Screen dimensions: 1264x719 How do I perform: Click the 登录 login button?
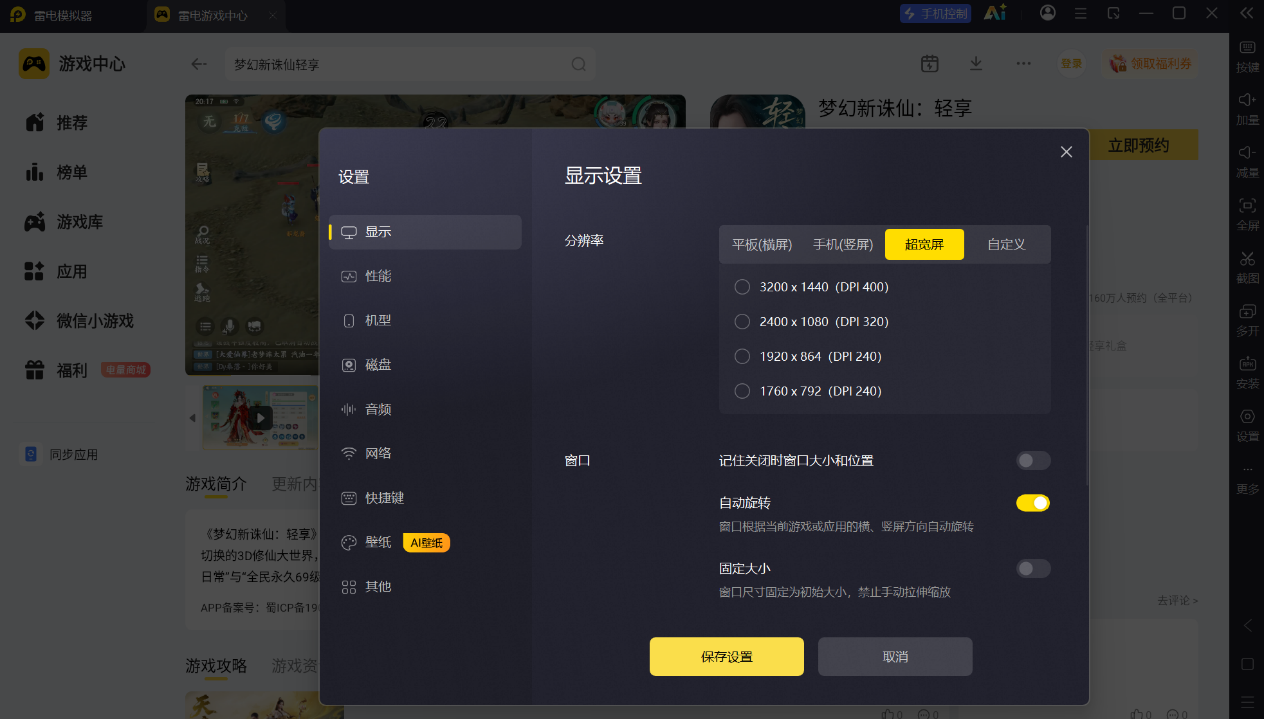(x=1072, y=63)
